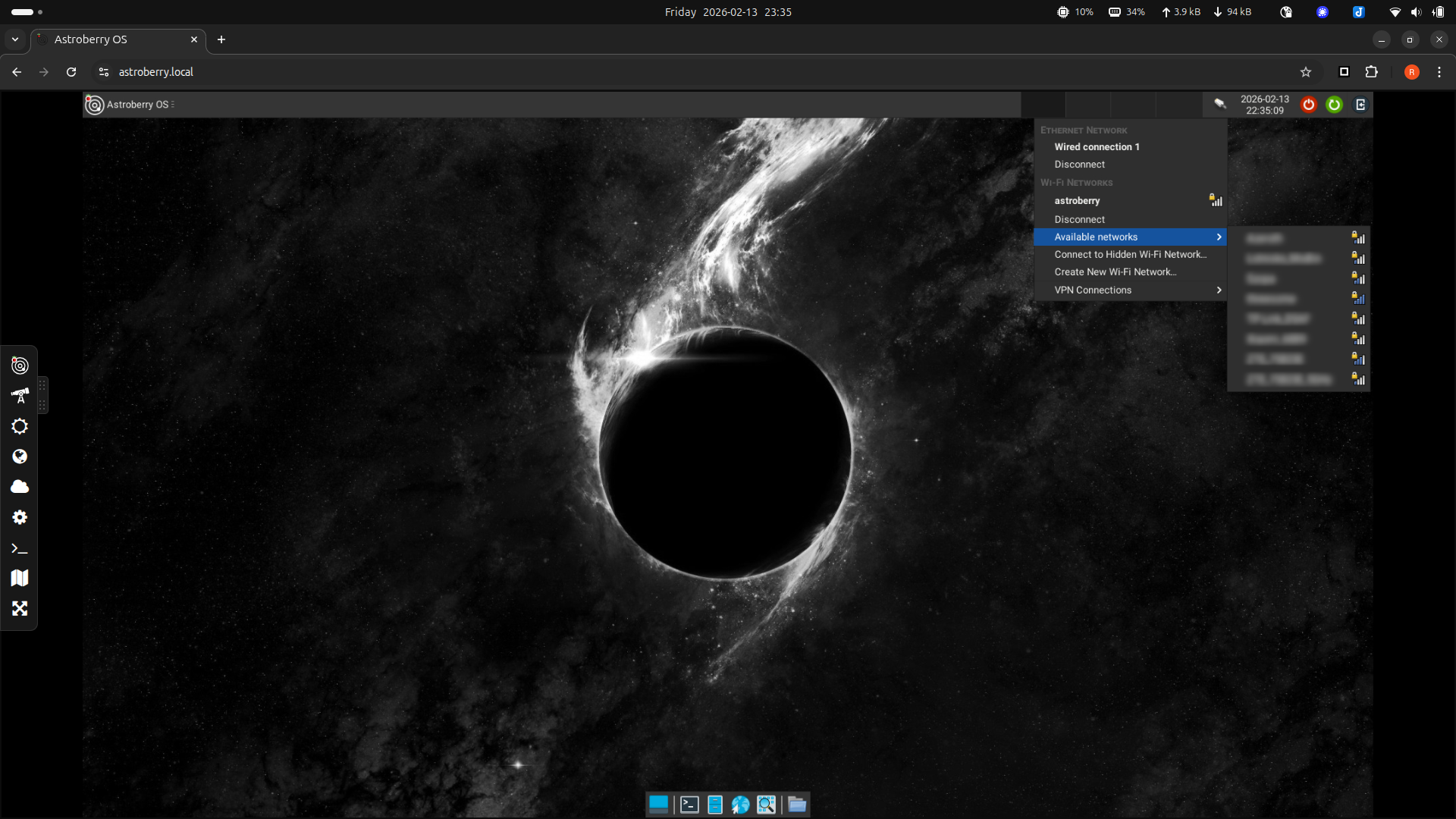
Task: Open the sidebar terminal prompt icon
Action: tap(20, 548)
